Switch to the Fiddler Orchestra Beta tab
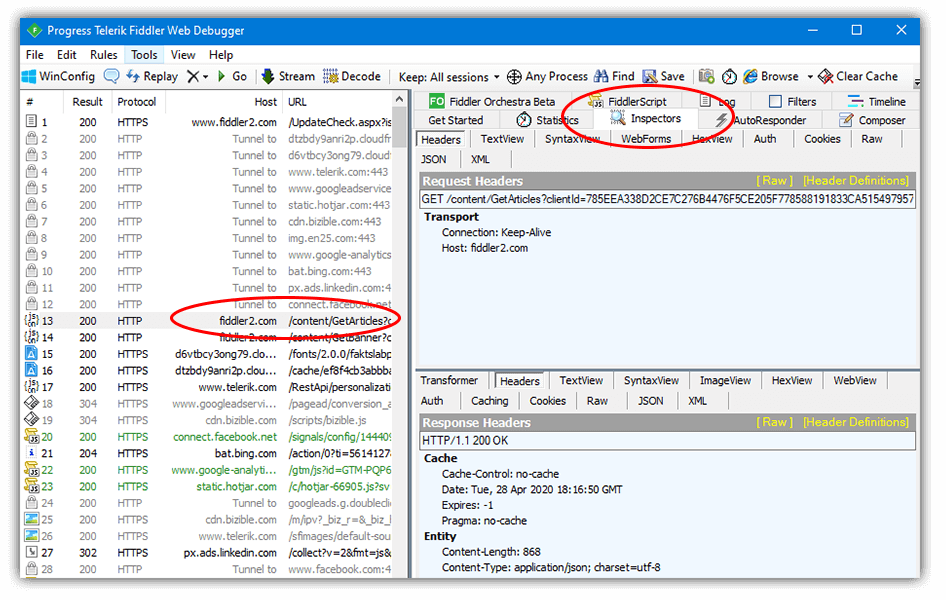The width and height of the screenshot is (946, 600). [492, 102]
